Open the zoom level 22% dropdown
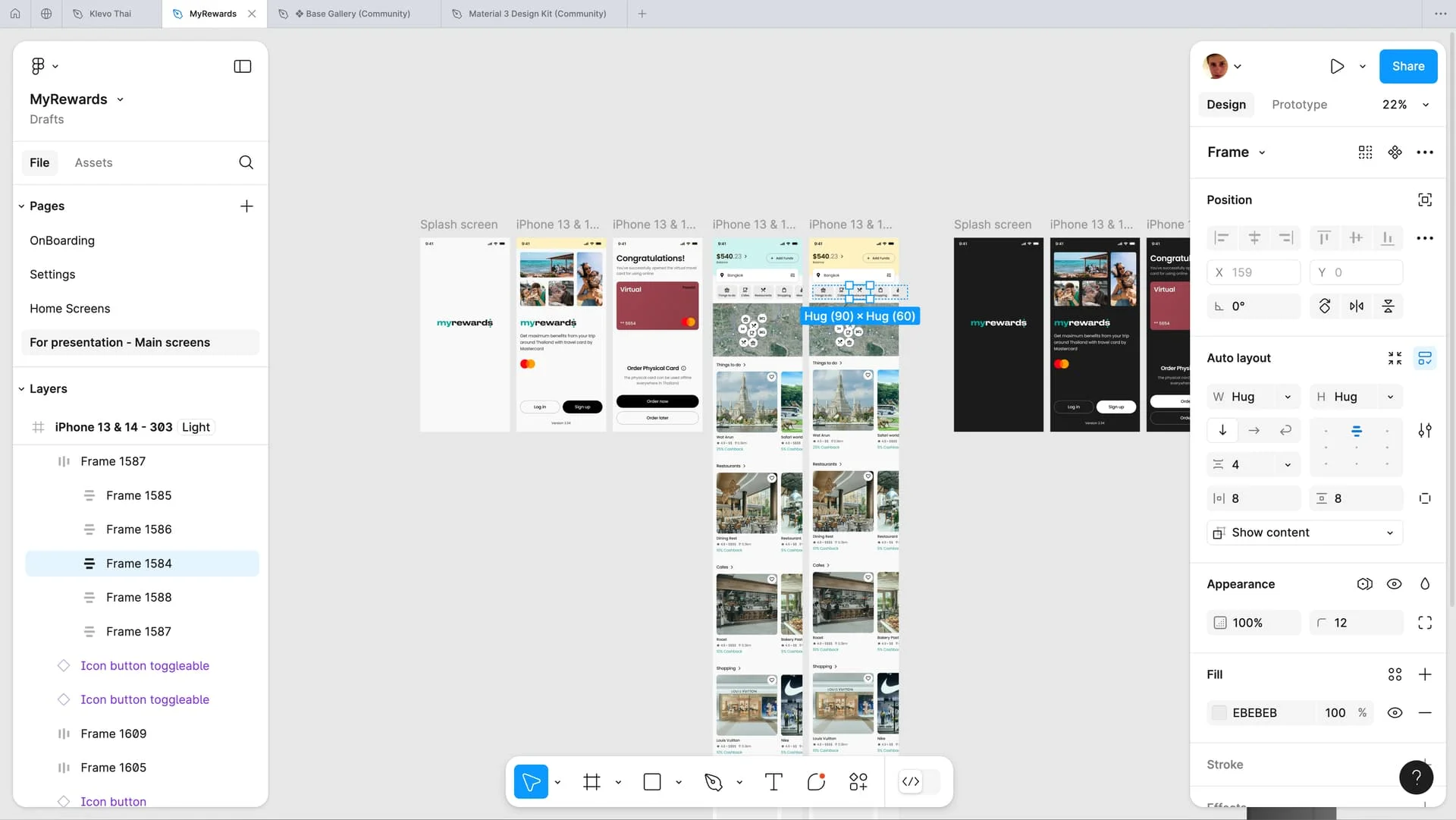1456x820 pixels. [x=1404, y=105]
